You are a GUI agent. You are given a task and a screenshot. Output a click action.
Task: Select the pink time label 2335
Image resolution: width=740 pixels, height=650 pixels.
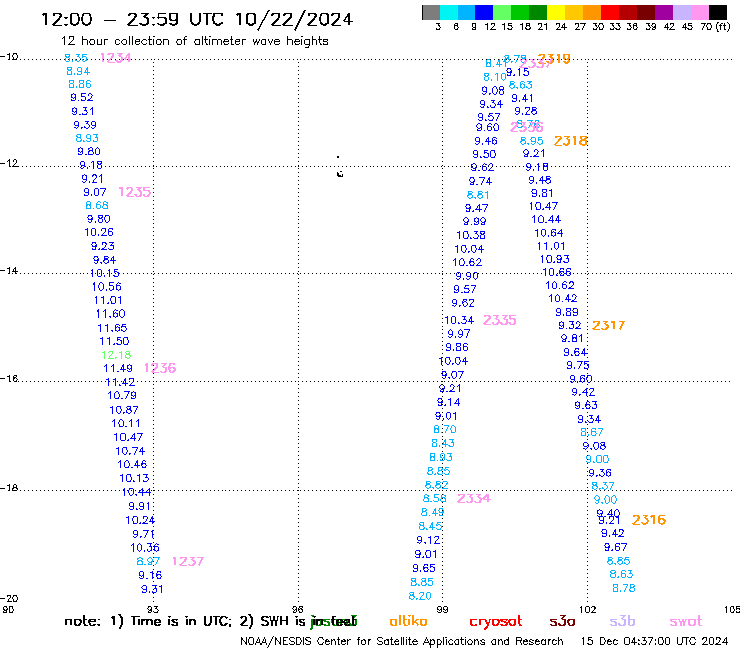[500, 320]
